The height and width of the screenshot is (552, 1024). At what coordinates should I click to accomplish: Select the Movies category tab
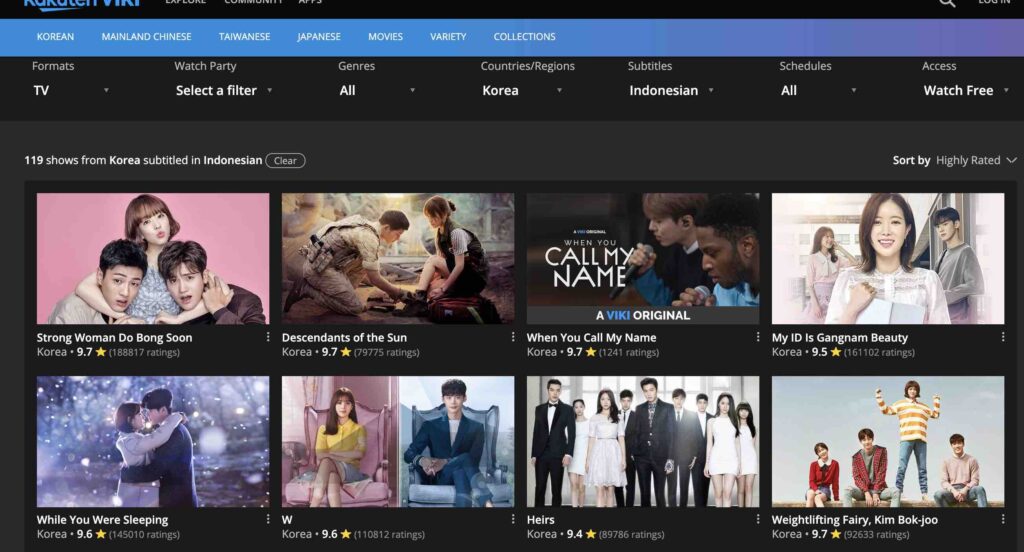click(x=385, y=37)
